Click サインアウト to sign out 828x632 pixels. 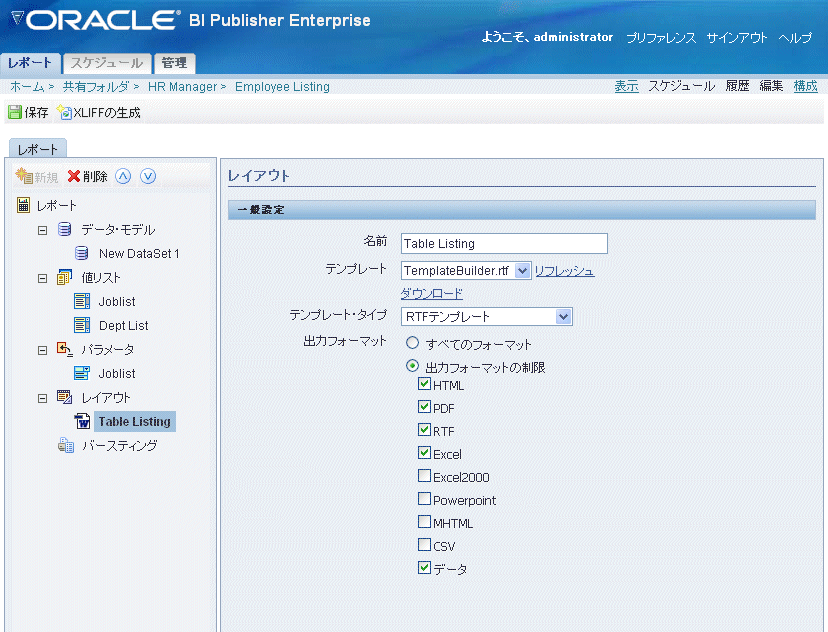tap(737, 37)
